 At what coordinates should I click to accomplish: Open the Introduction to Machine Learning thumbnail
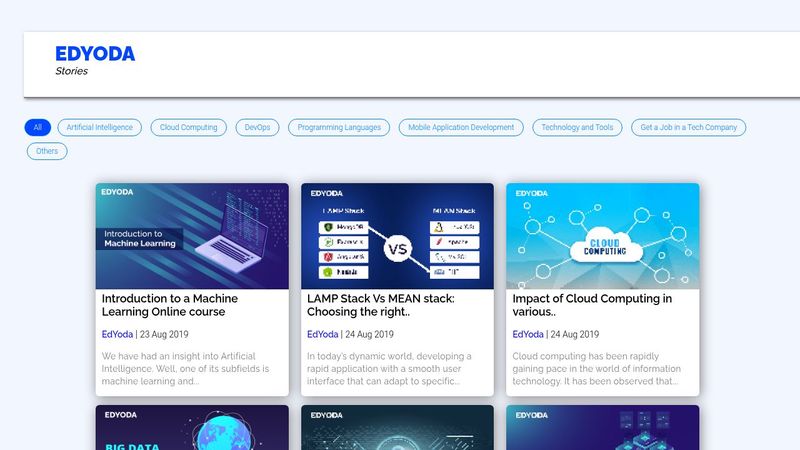point(192,236)
